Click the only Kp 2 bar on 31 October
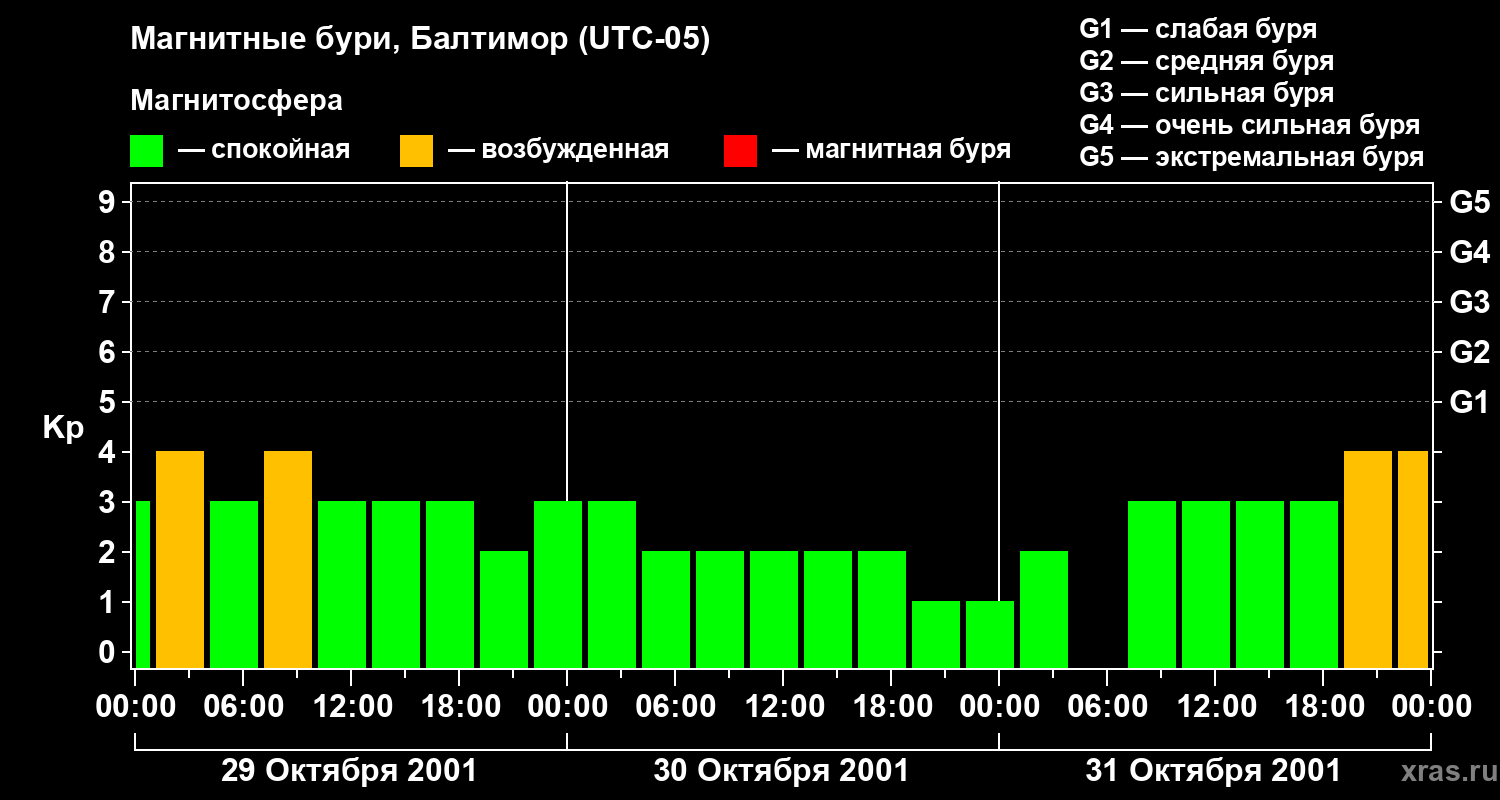The height and width of the screenshot is (800, 1500). tap(1044, 609)
